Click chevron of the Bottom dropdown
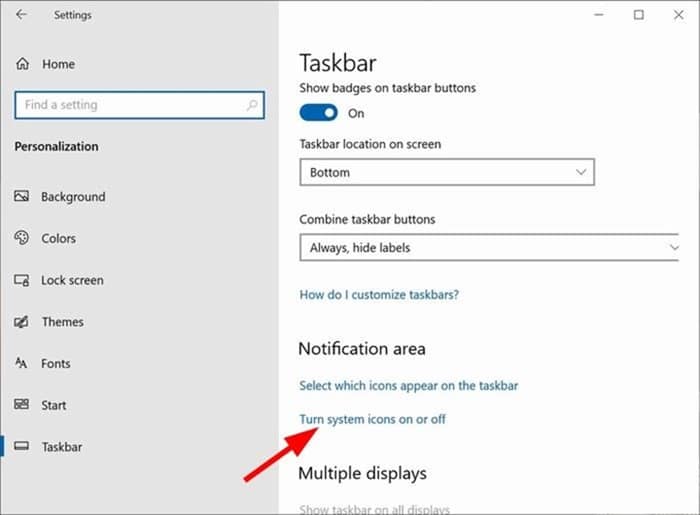Viewport: 700px width, 515px height. coord(580,172)
